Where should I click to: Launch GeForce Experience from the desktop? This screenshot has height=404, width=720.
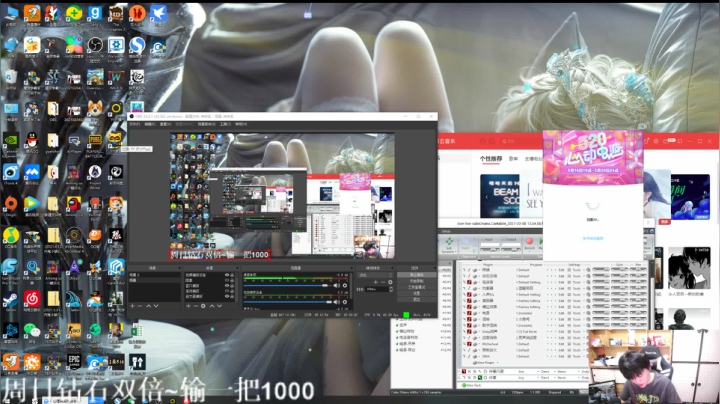[x=11, y=140]
